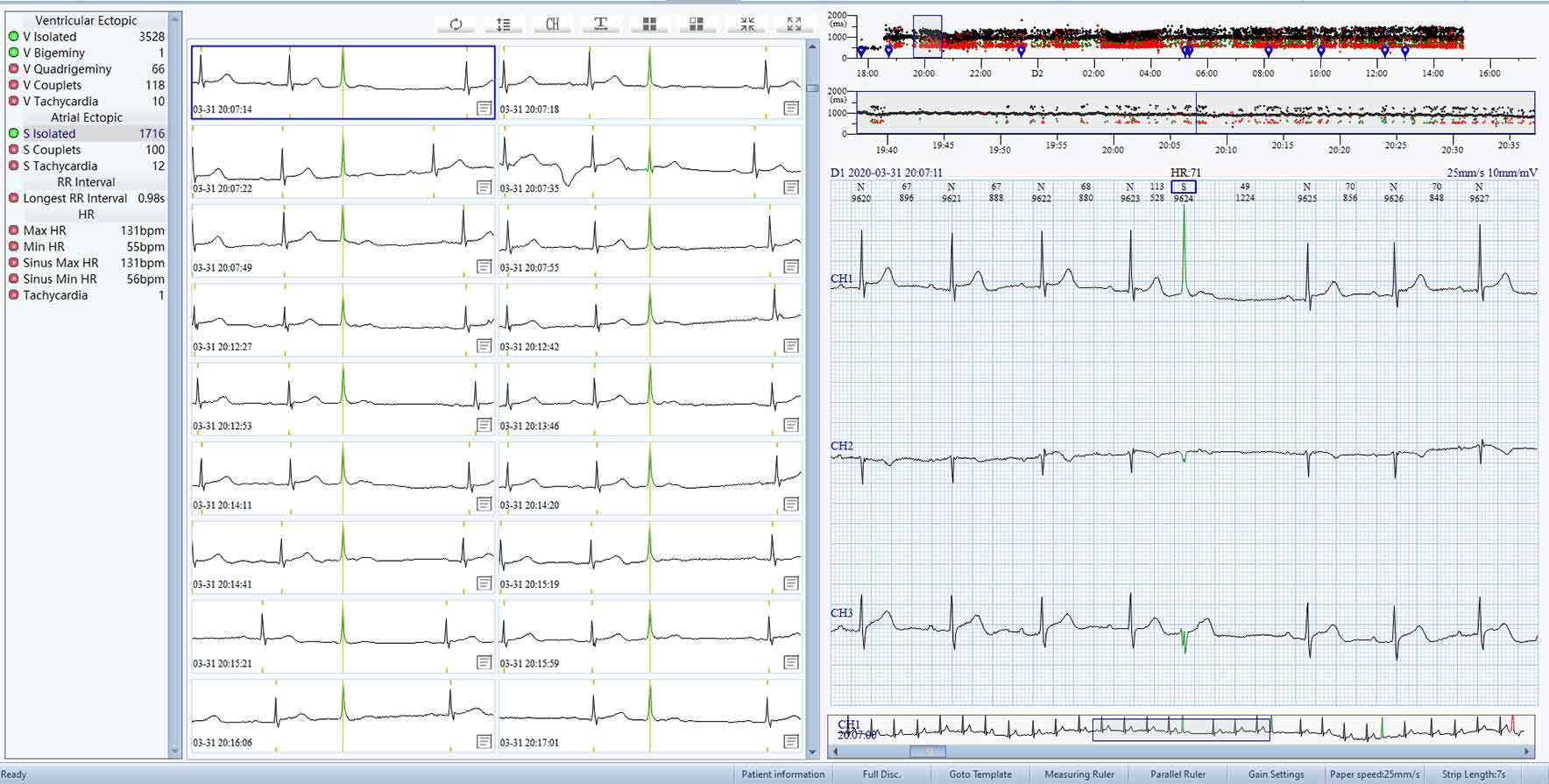Open note icon on 20:15:21 thumbnail
This screenshot has width=1549, height=784.
coord(484,662)
